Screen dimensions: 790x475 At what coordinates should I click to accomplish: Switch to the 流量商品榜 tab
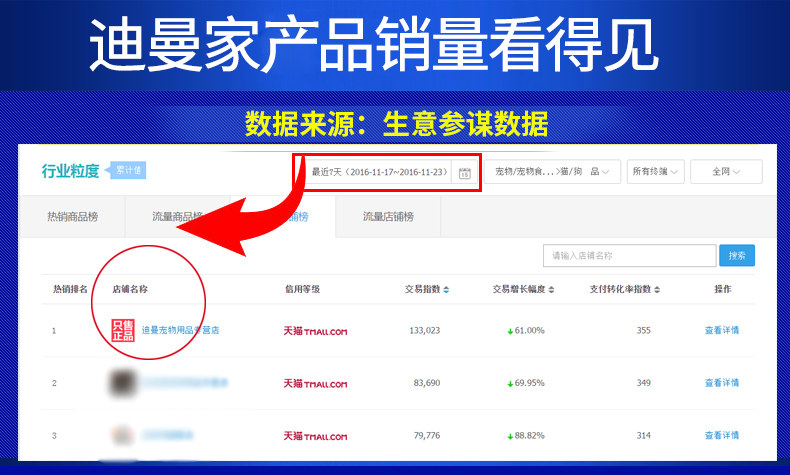pyautogui.click(x=177, y=217)
